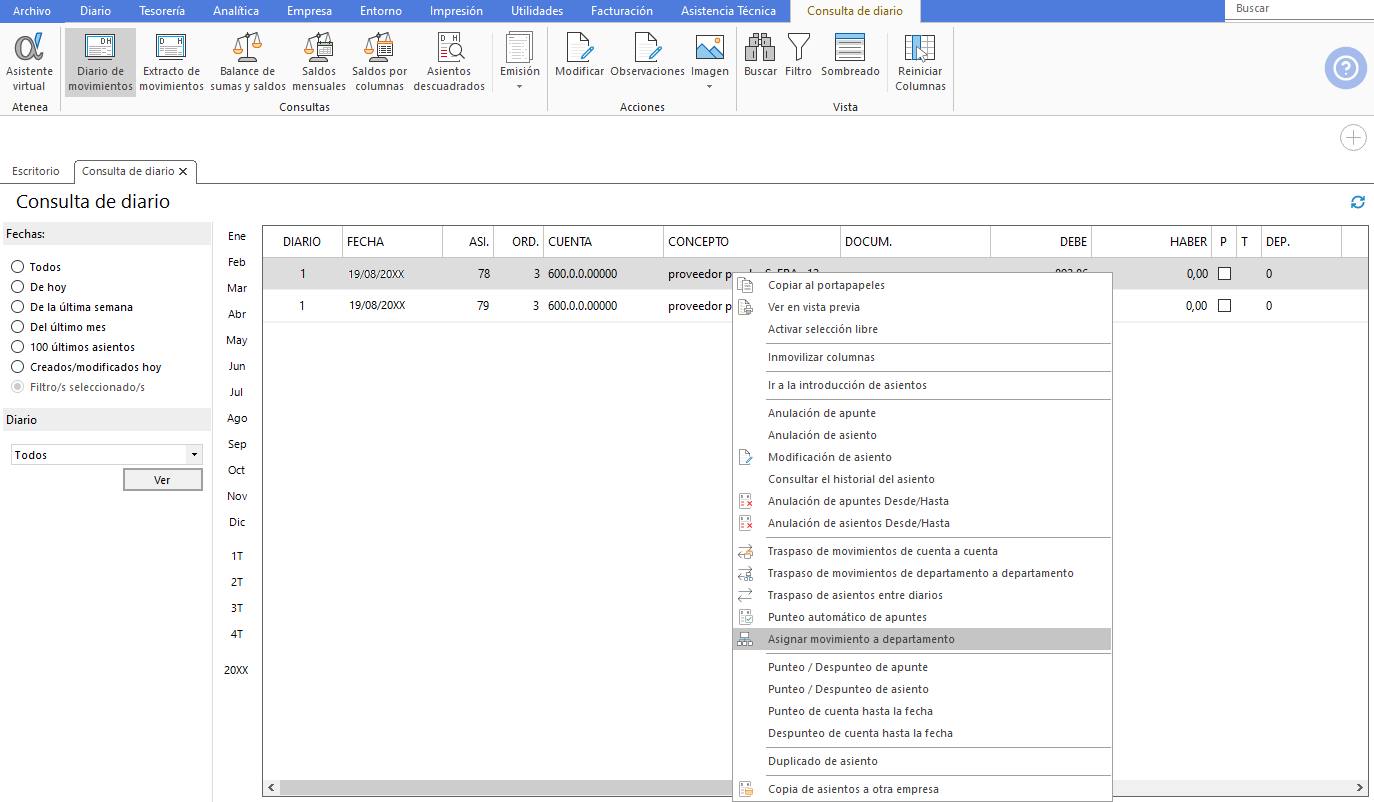The image size is (1374, 802).
Task: Open the Asistente virtual Atenea icon
Action: point(29,62)
